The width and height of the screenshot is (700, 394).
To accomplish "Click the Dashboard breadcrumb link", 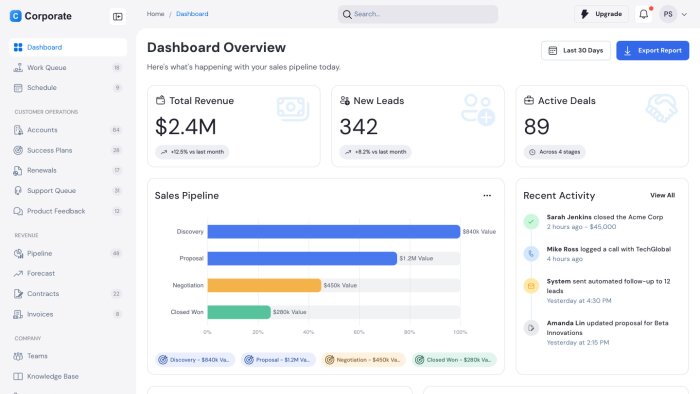I will coord(192,14).
